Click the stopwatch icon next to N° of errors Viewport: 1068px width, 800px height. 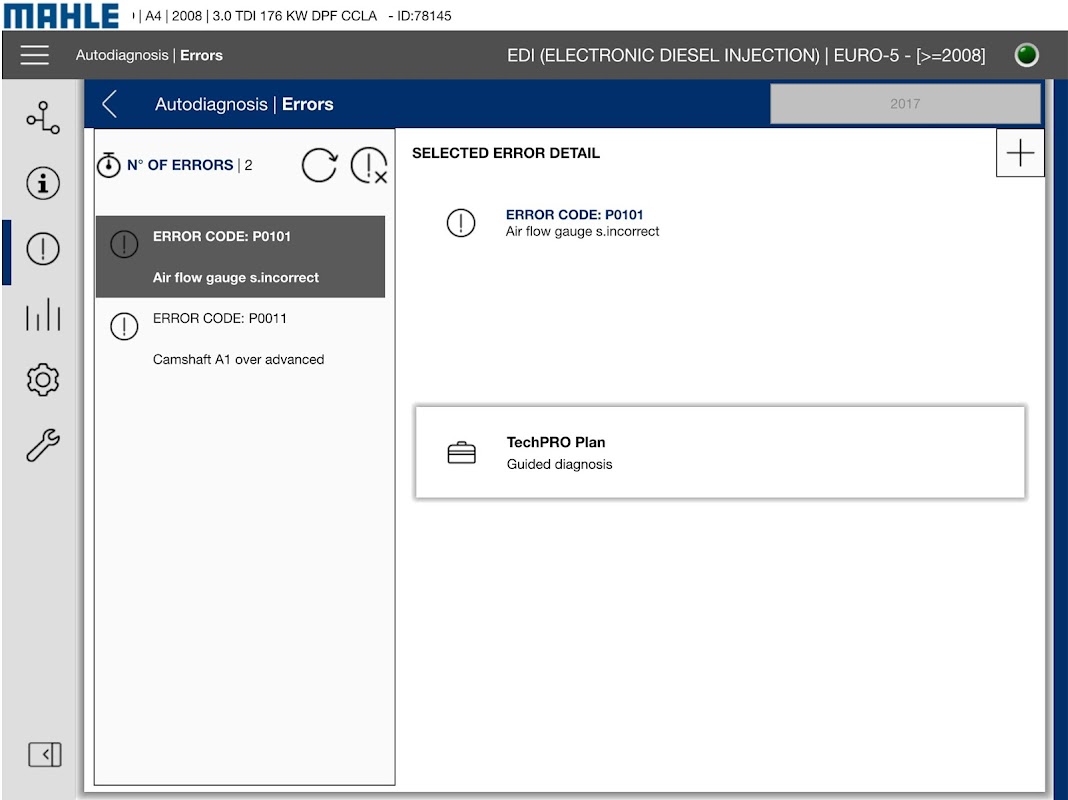point(108,165)
